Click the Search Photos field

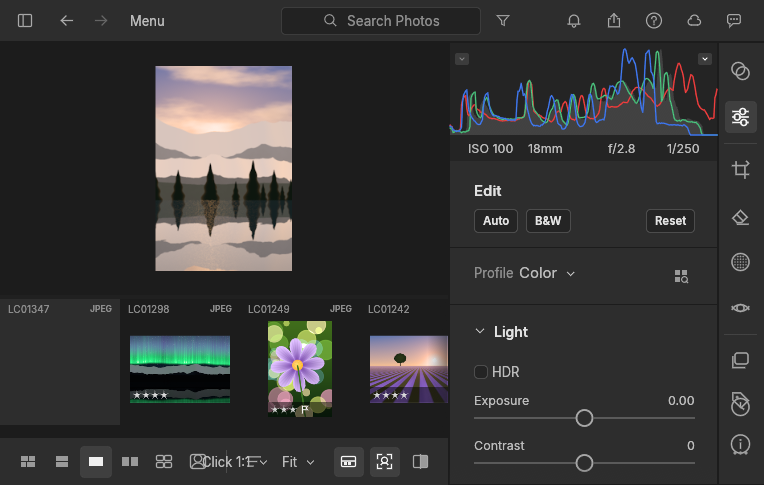[381, 21]
